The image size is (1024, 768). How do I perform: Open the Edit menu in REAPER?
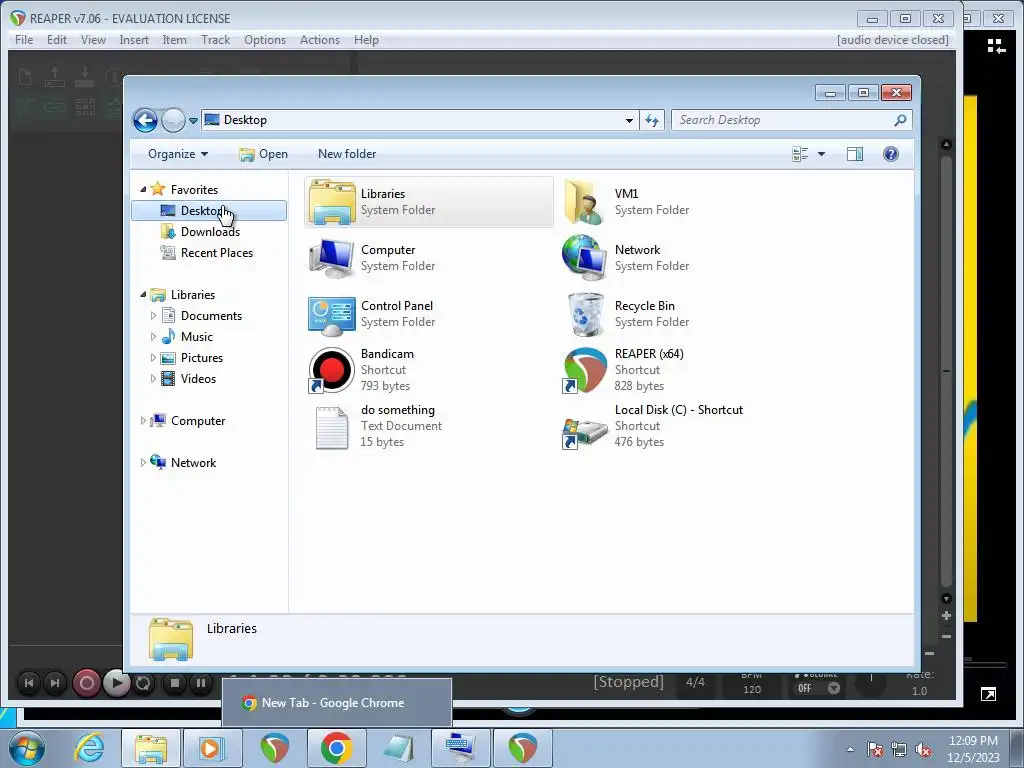tap(57, 40)
